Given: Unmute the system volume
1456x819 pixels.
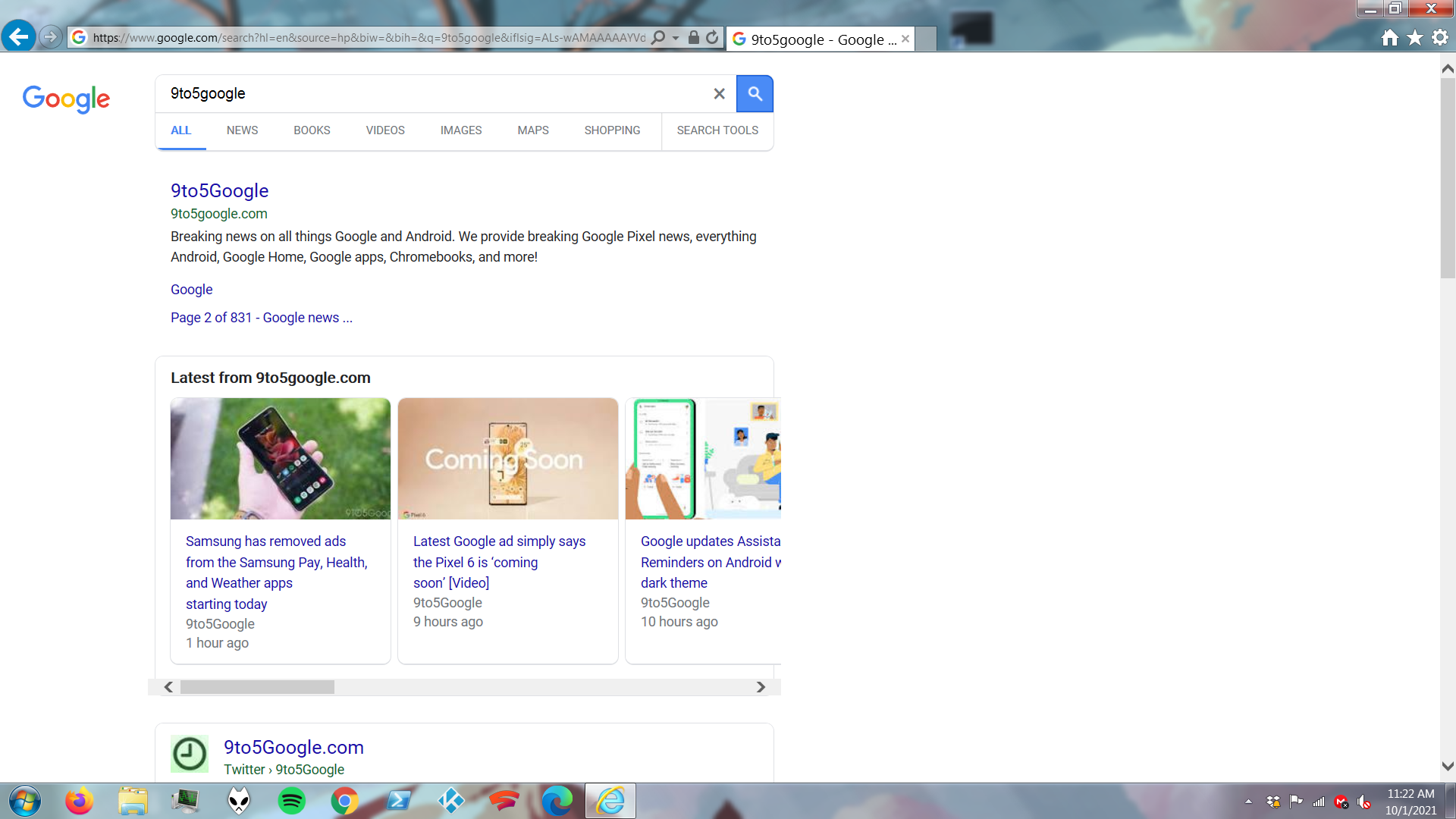Looking at the screenshot, I should pyautogui.click(x=1363, y=802).
